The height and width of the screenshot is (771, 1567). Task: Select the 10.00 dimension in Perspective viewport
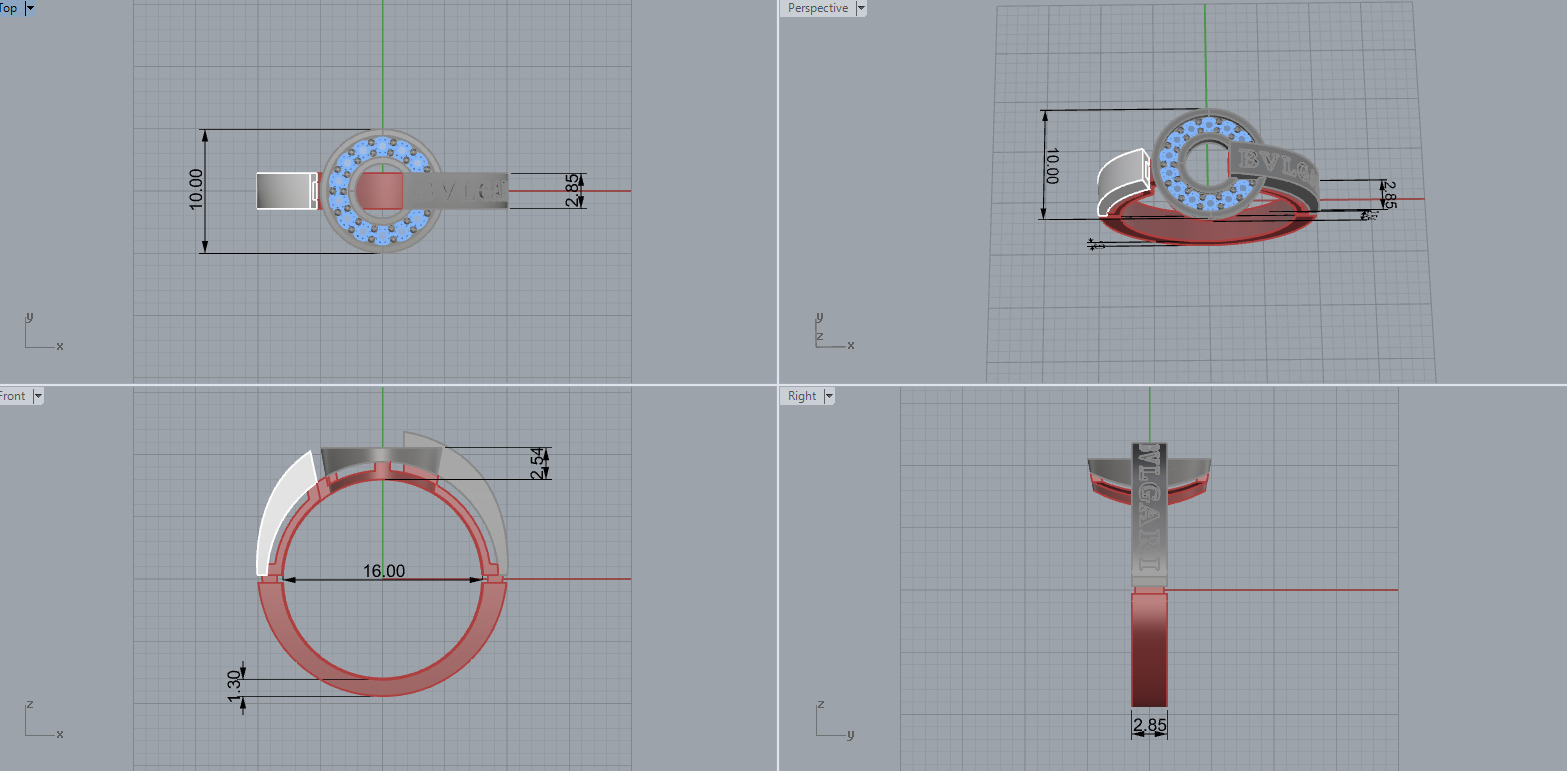(1051, 166)
